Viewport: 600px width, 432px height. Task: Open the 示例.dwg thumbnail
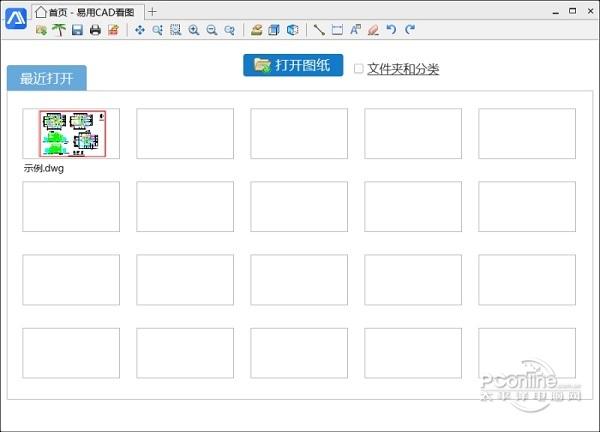point(71,134)
